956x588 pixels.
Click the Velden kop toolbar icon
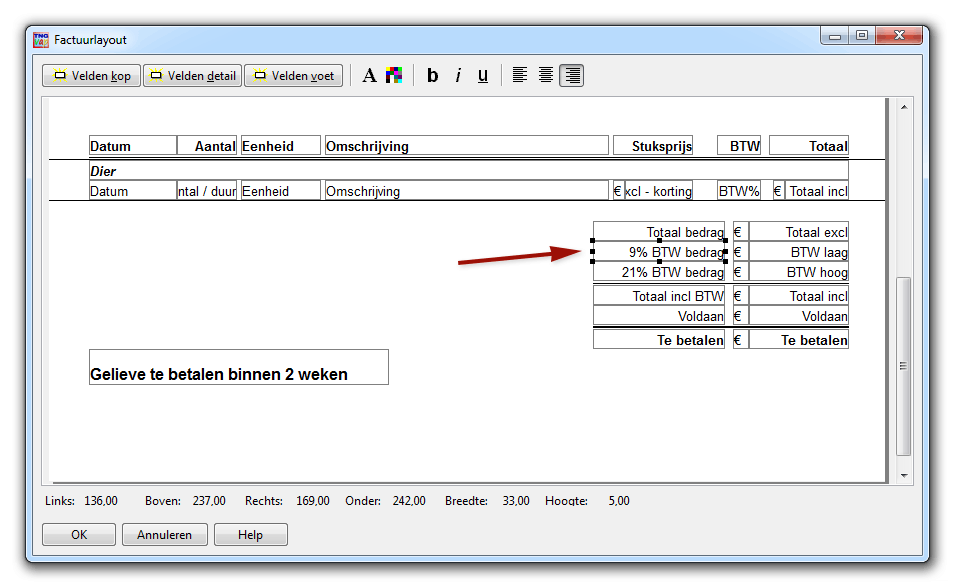91,74
